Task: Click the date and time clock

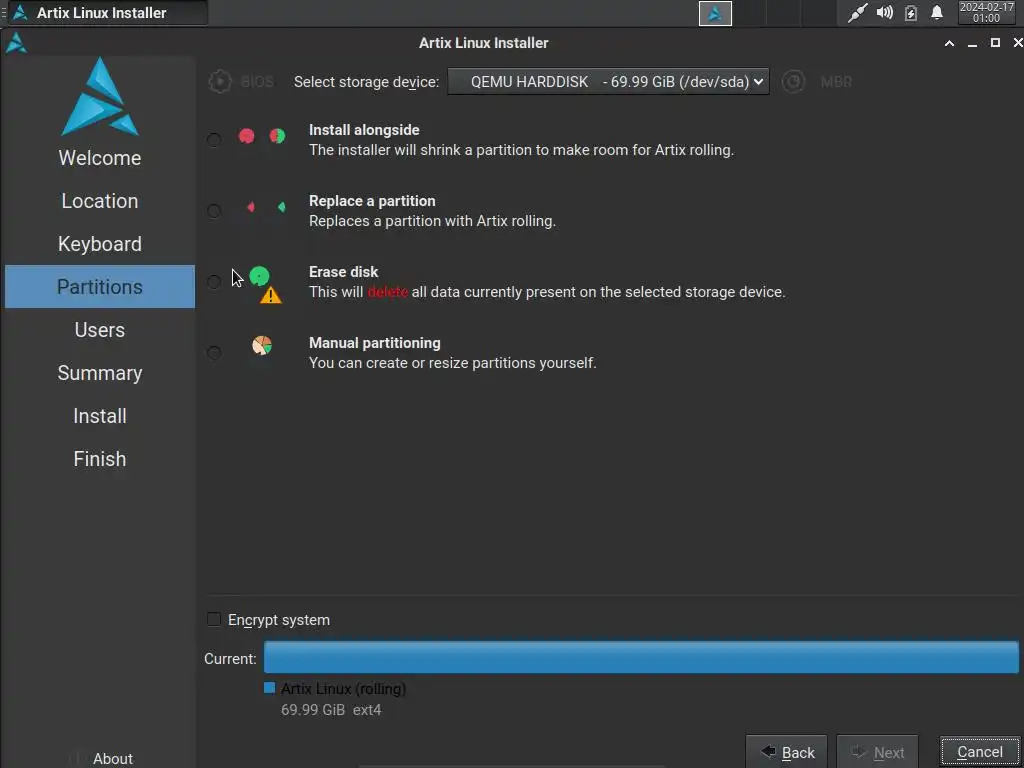Action: 986,12
